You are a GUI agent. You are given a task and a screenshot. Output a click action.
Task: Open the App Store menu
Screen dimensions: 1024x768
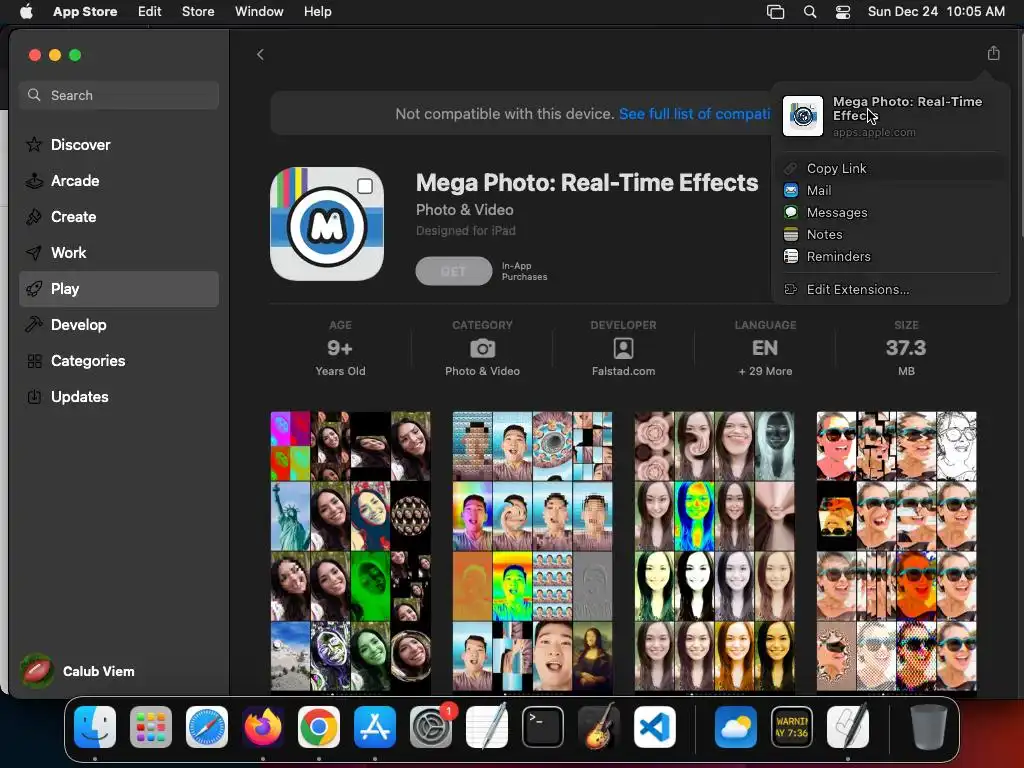click(85, 11)
